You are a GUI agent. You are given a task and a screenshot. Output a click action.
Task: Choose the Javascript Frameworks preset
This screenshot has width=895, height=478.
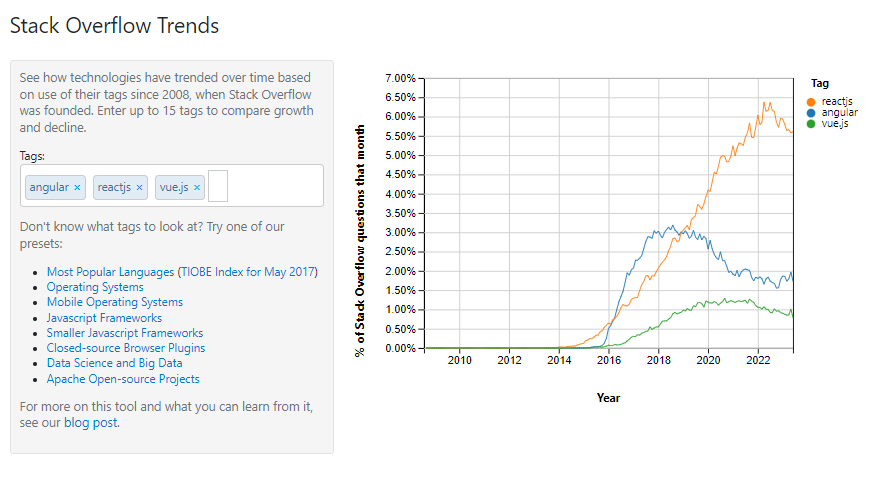point(104,318)
